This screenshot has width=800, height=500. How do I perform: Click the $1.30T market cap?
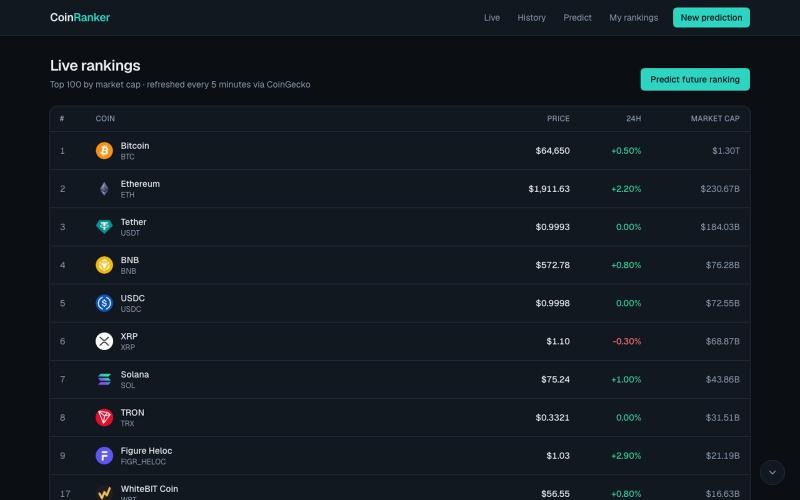726,151
